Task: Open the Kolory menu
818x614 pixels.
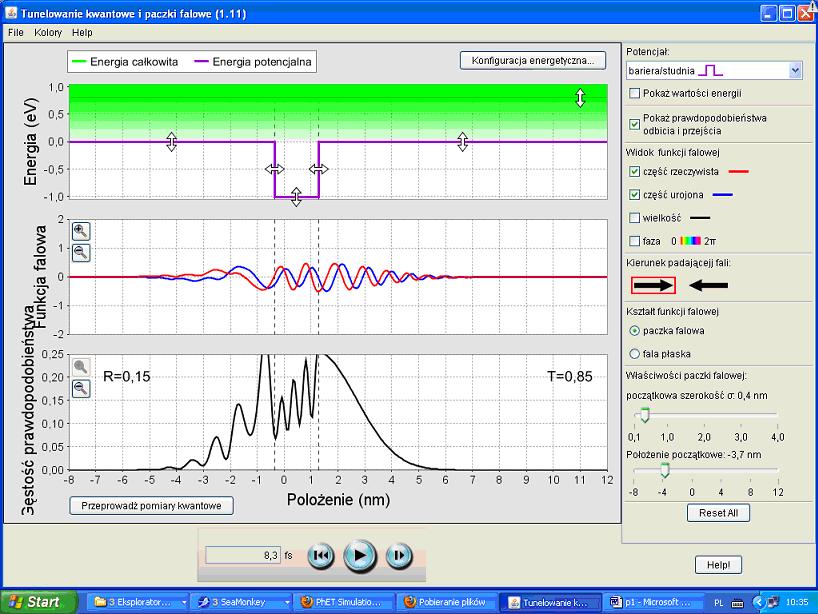Action: click(x=47, y=32)
